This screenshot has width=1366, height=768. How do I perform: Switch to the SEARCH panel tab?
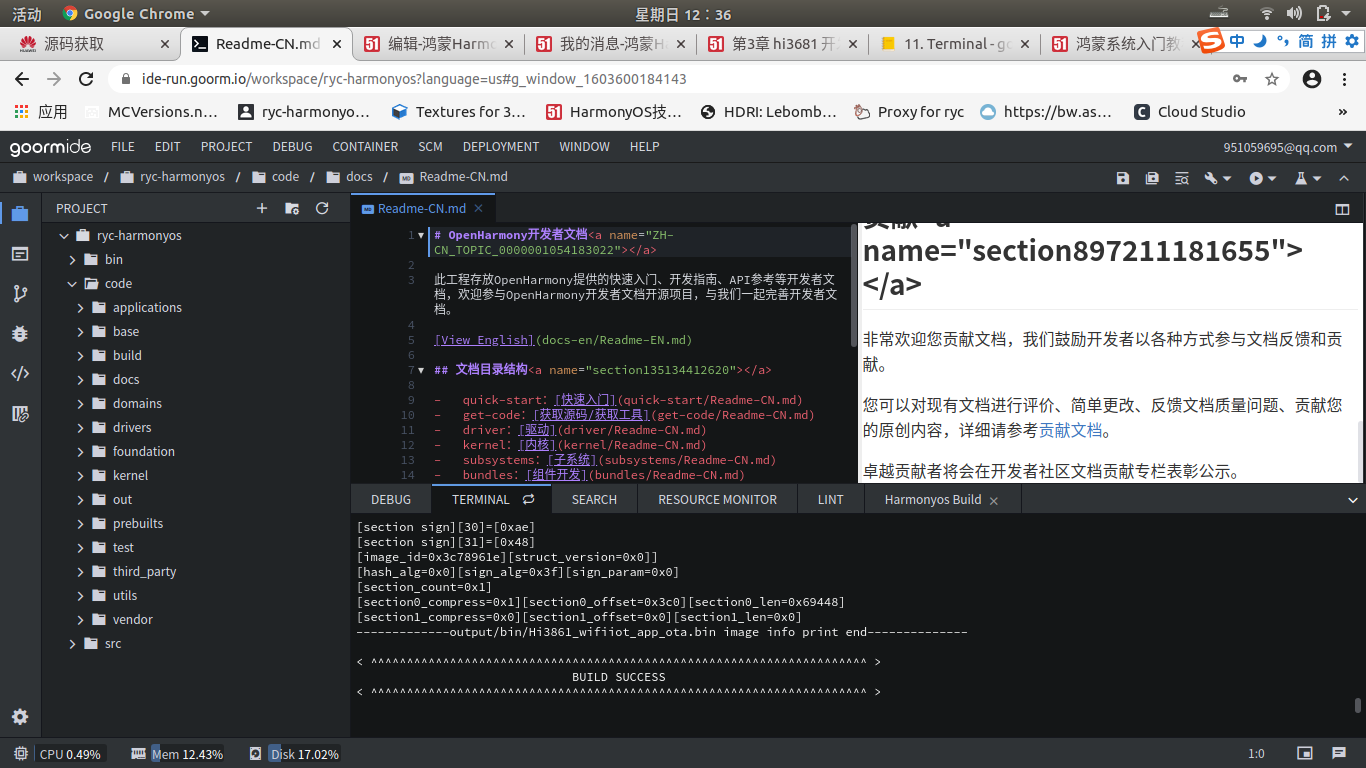coord(594,499)
